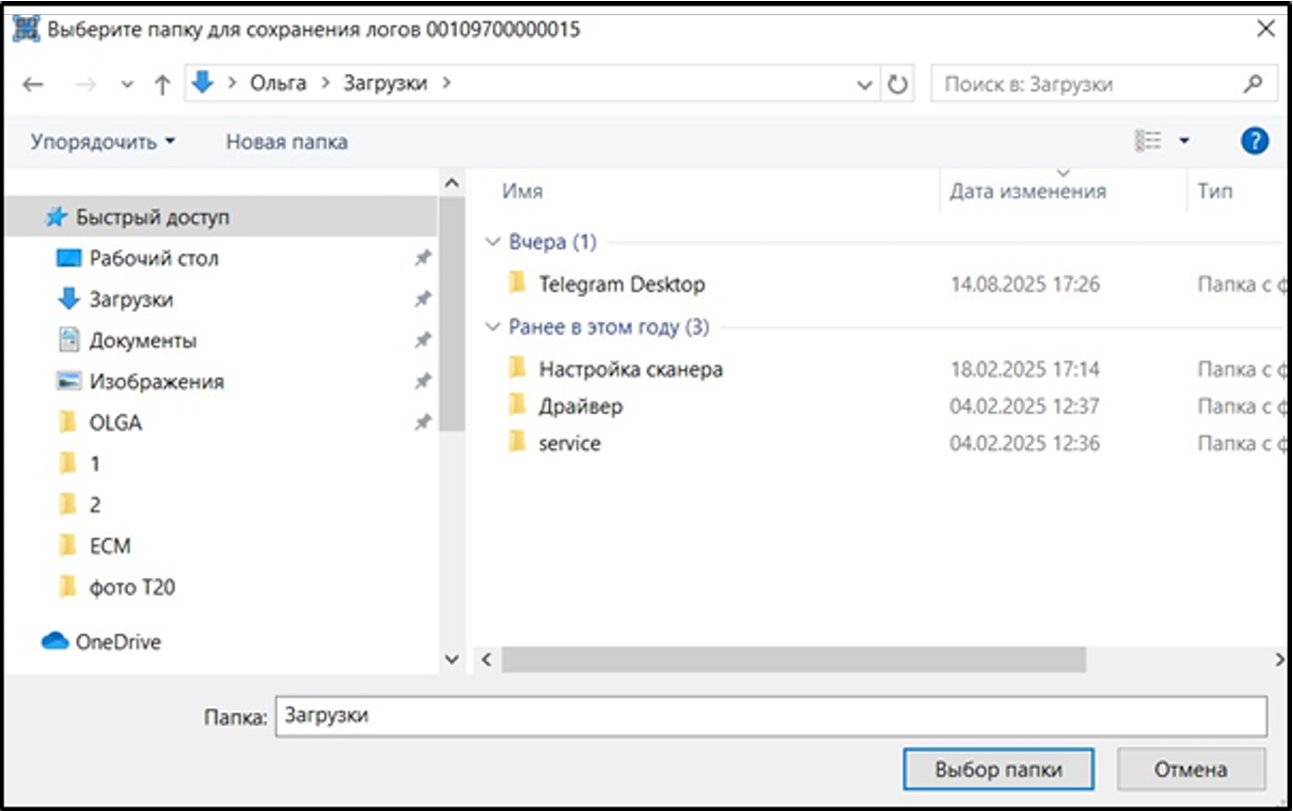
Task: Click Драйвер folder icon
Action: tap(517, 405)
